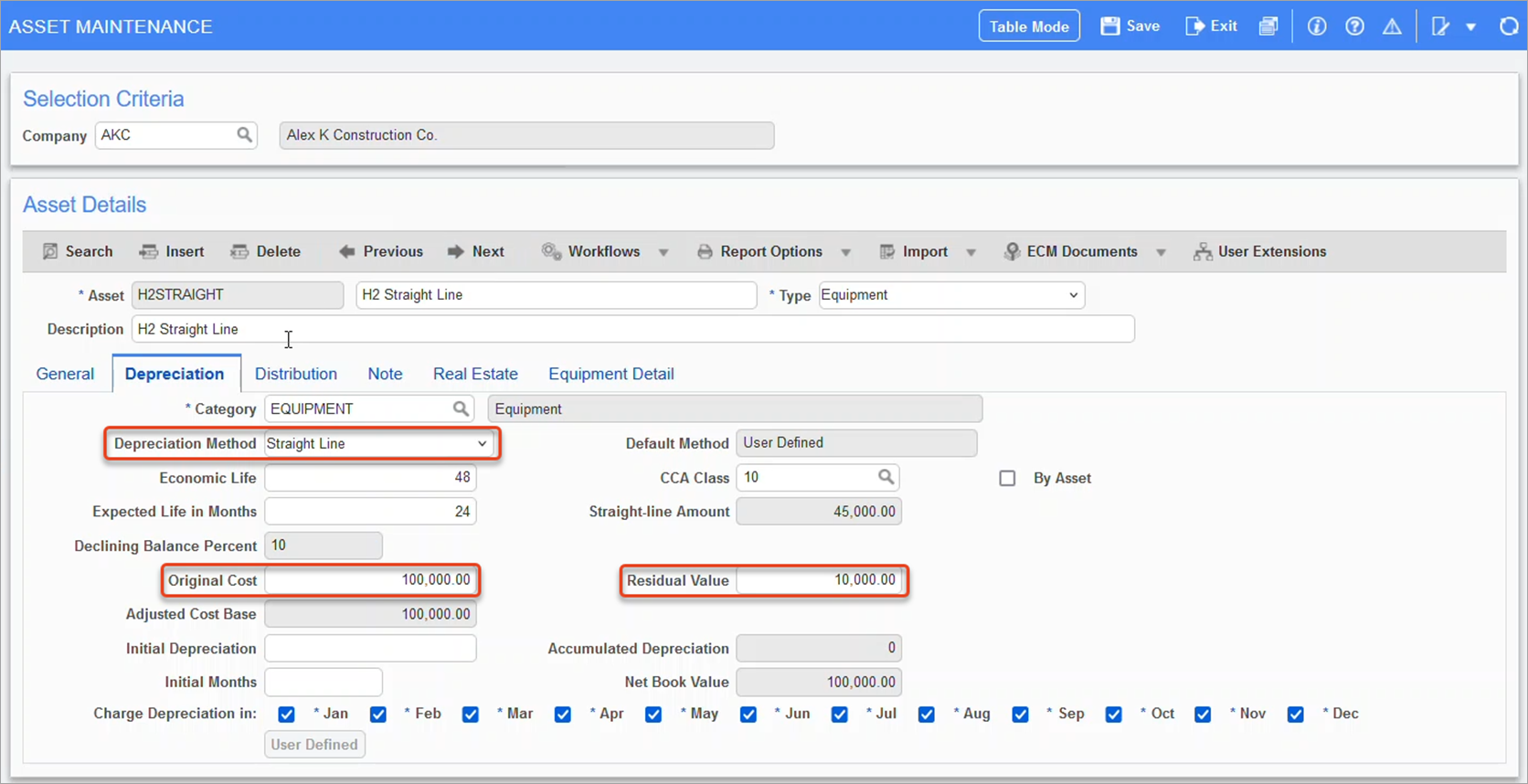Open Depreciation Method dropdown
Screen dimensions: 1528x784
[378, 444]
